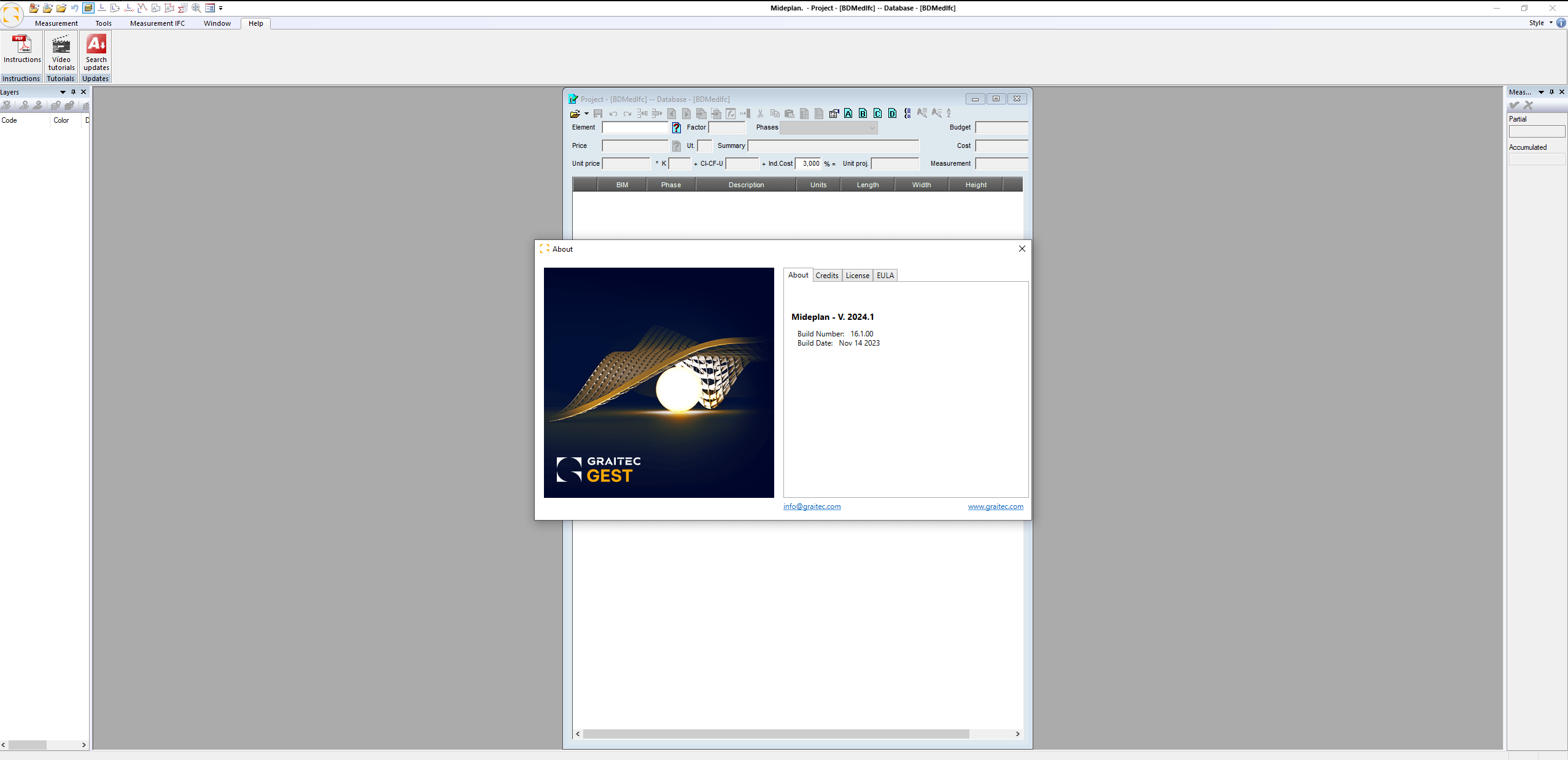Click the polyline measurement icon in quick access toolbar
This screenshot has width=1568, height=760.
[x=142, y=8]
